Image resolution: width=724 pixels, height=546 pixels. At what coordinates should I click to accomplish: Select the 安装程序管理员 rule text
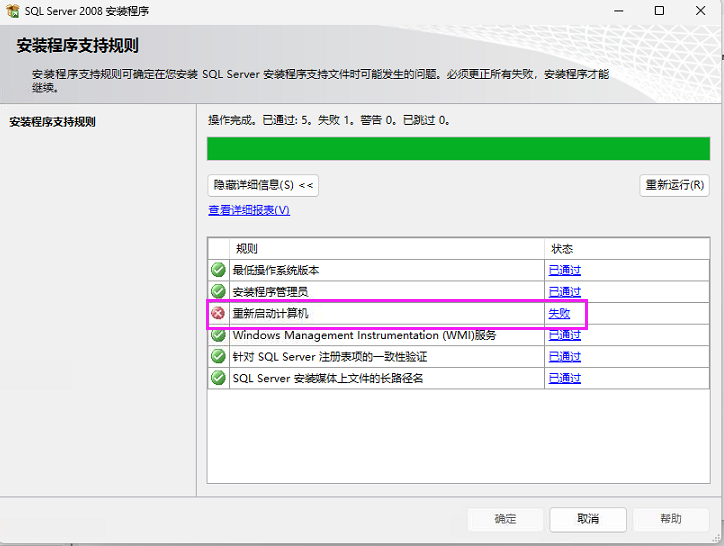point(270,292)
